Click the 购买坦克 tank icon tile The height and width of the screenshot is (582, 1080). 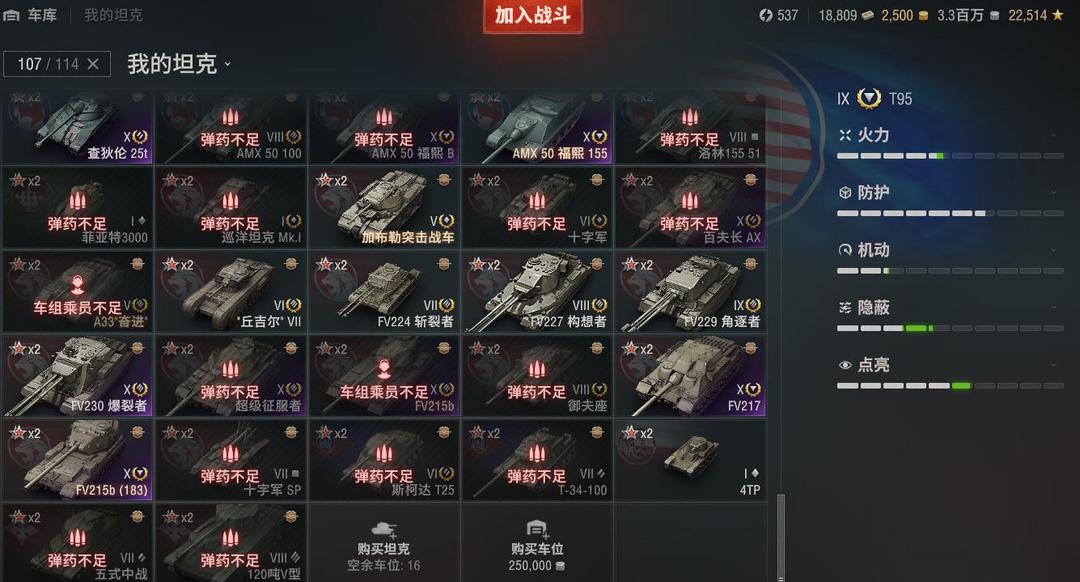pos(384,542)
